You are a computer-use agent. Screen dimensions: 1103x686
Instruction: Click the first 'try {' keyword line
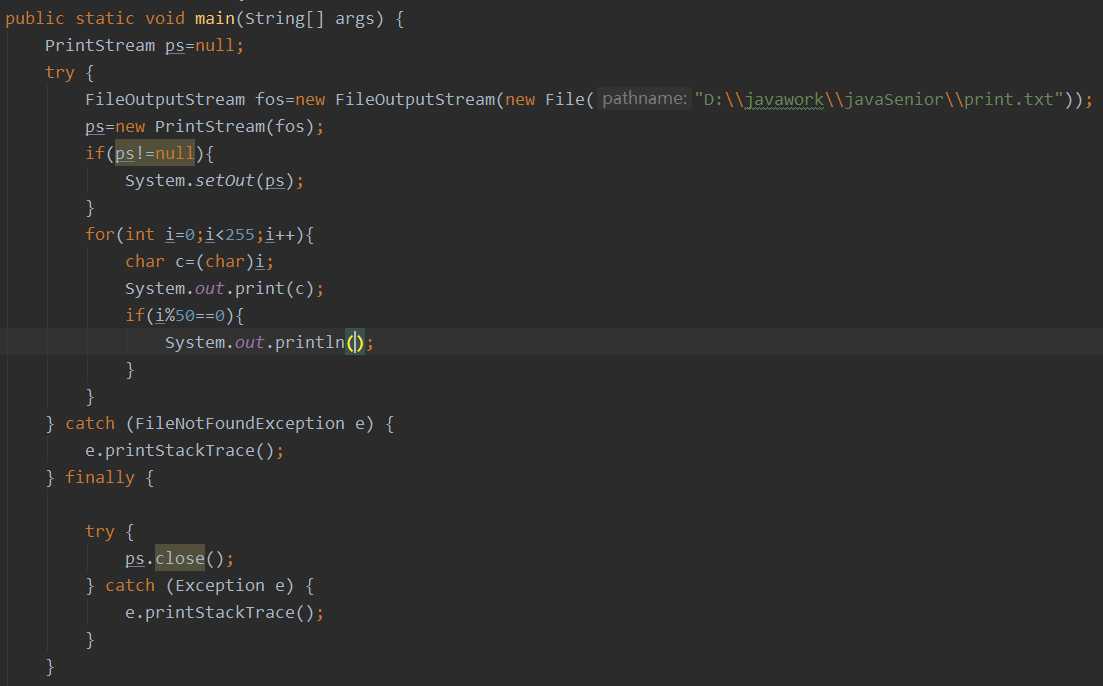tap(70, 72)
